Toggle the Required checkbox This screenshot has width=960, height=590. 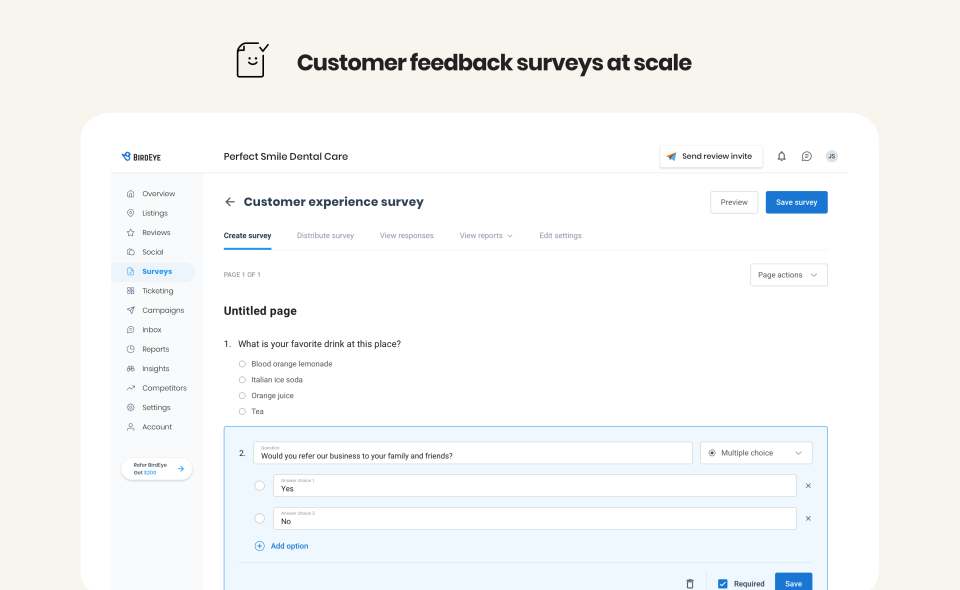tap(723, 584)
